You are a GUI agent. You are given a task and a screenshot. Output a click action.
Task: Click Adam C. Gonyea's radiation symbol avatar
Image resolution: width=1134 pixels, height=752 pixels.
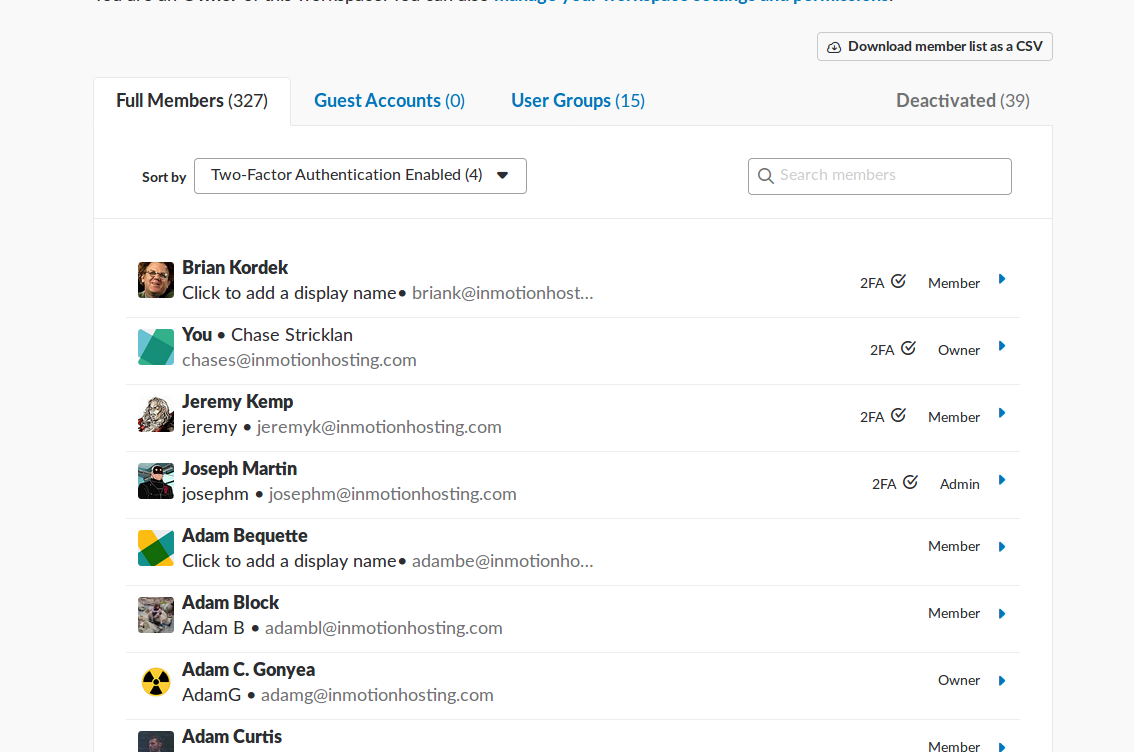[156, 682]
